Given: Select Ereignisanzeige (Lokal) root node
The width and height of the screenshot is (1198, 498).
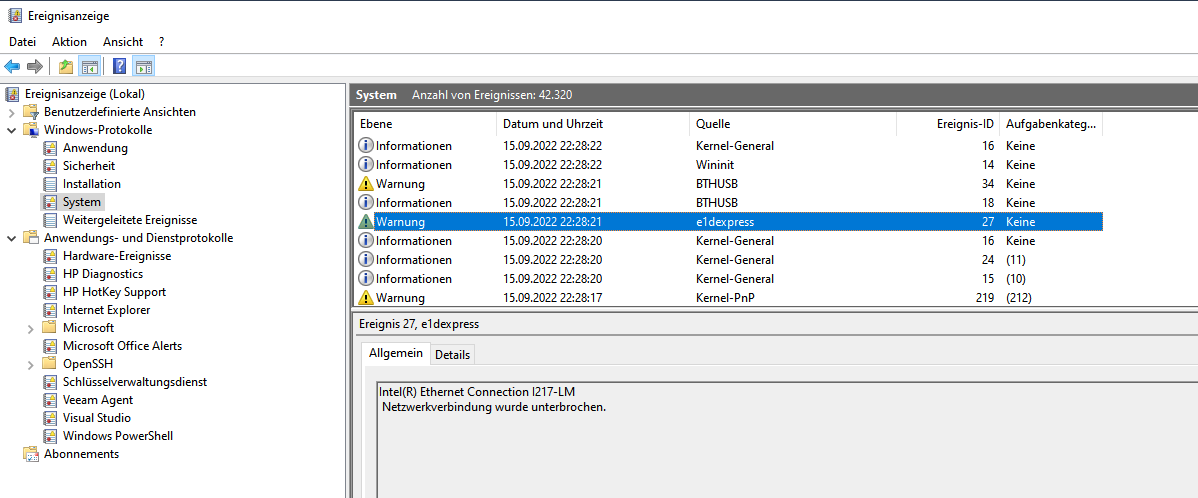Looking at the screenshot, I should point(85,94).
